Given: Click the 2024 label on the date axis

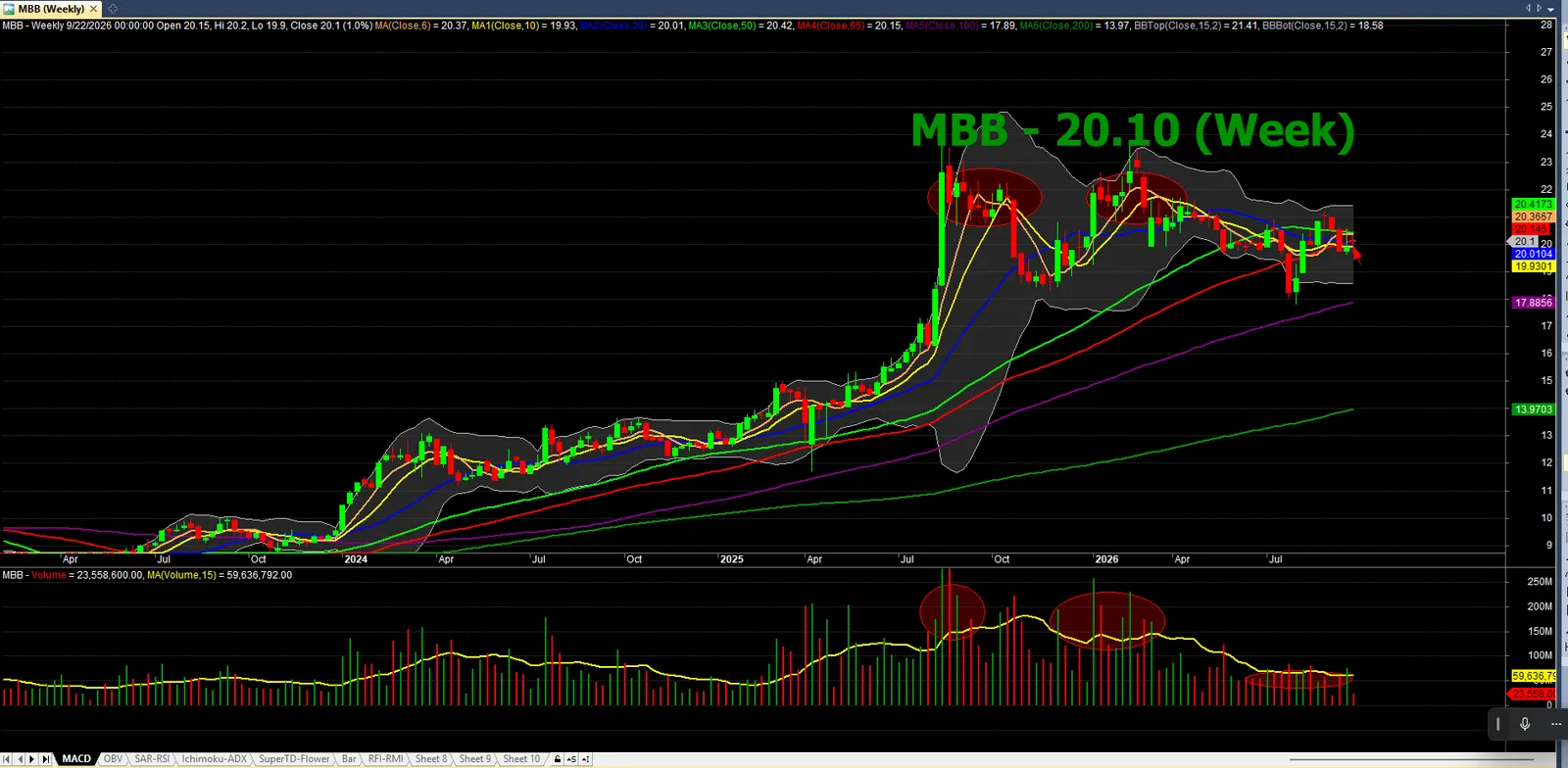Looking at the screenshot, I should [356, 559].
